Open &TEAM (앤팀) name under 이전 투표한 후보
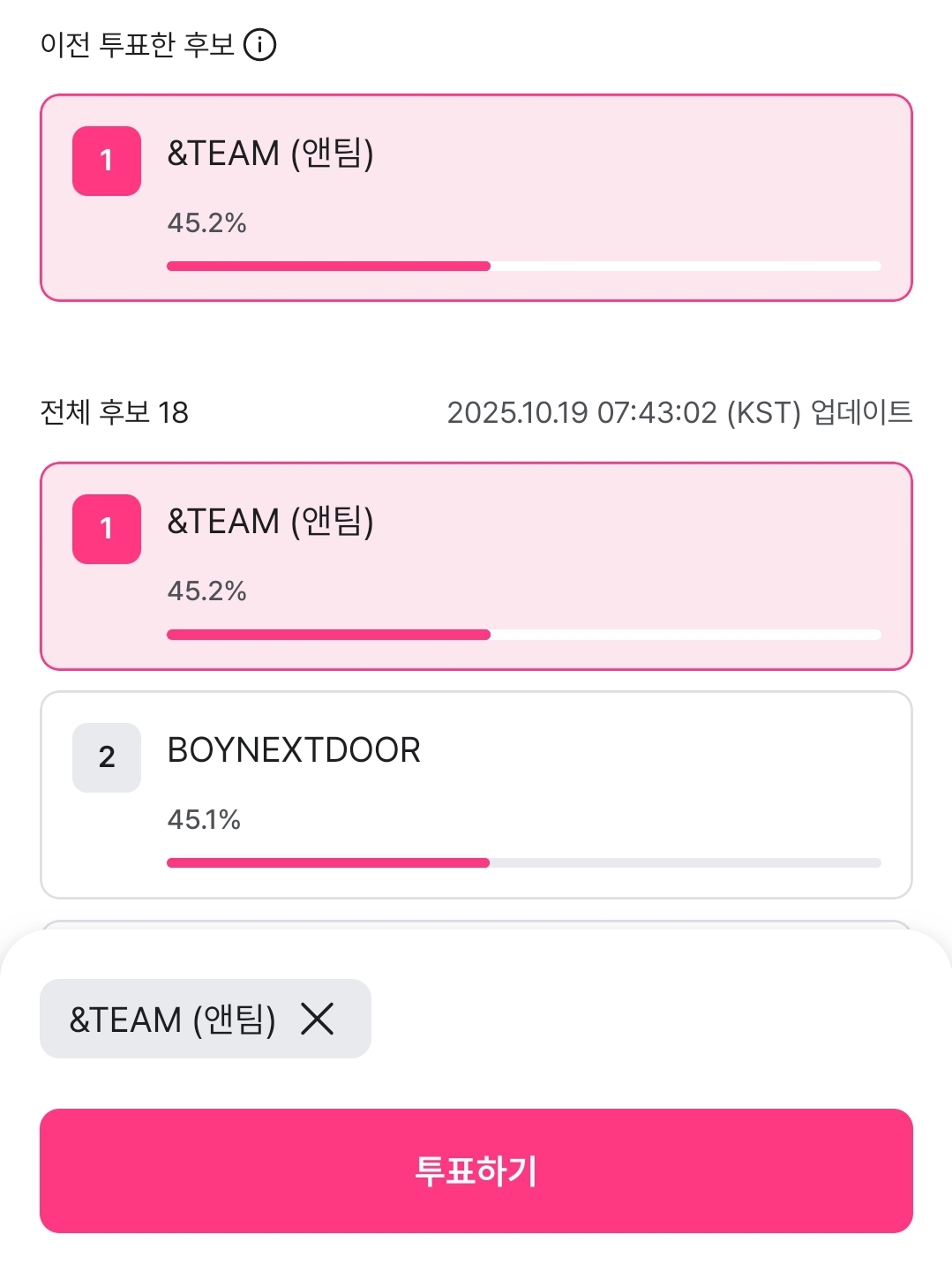This screenshot has width=952, height=1272. 270,154
